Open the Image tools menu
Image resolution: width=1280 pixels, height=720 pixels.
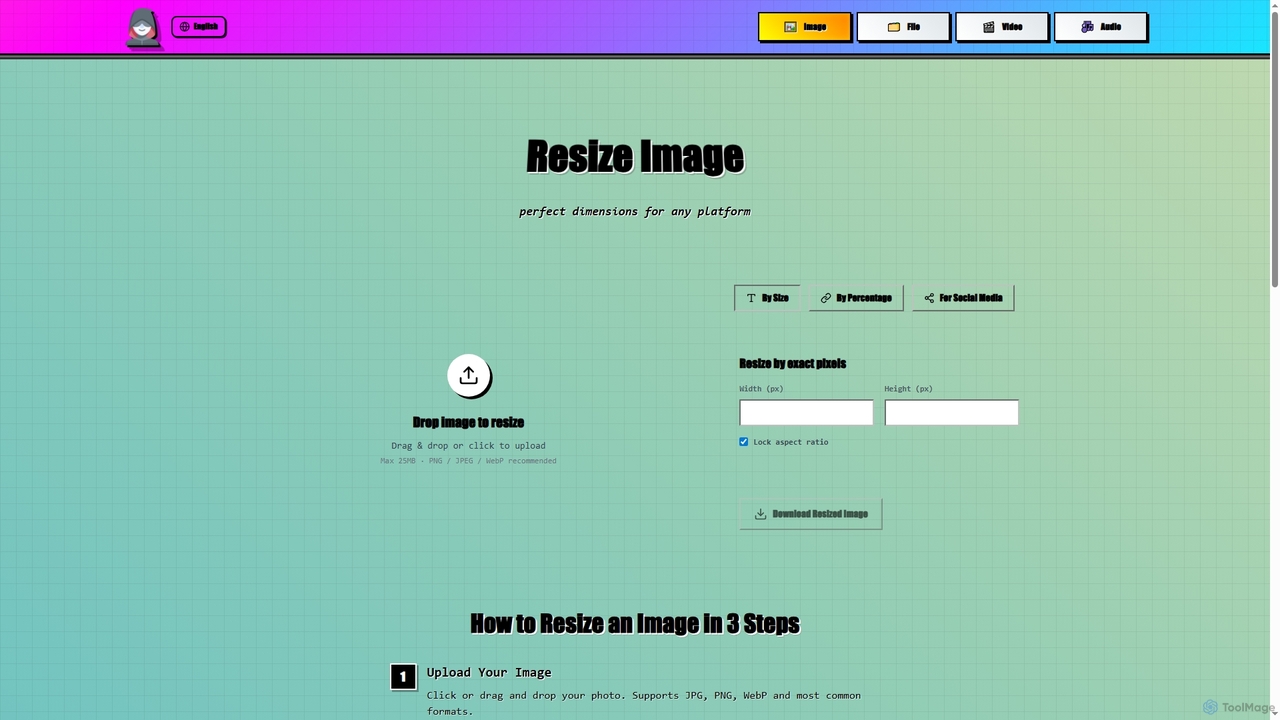click(804, 27)
